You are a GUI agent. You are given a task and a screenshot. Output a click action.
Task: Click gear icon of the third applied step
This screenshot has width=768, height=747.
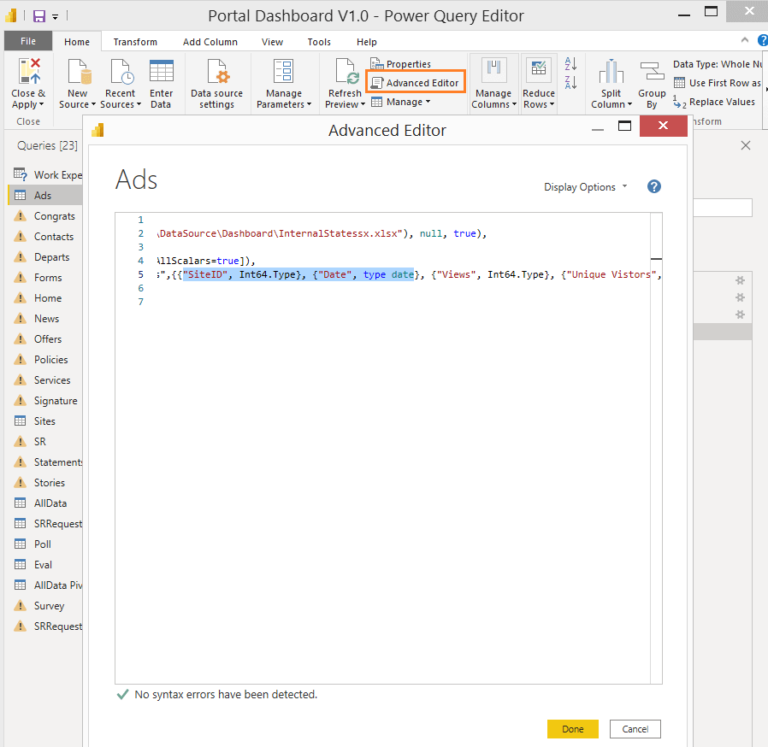(740, 314)
